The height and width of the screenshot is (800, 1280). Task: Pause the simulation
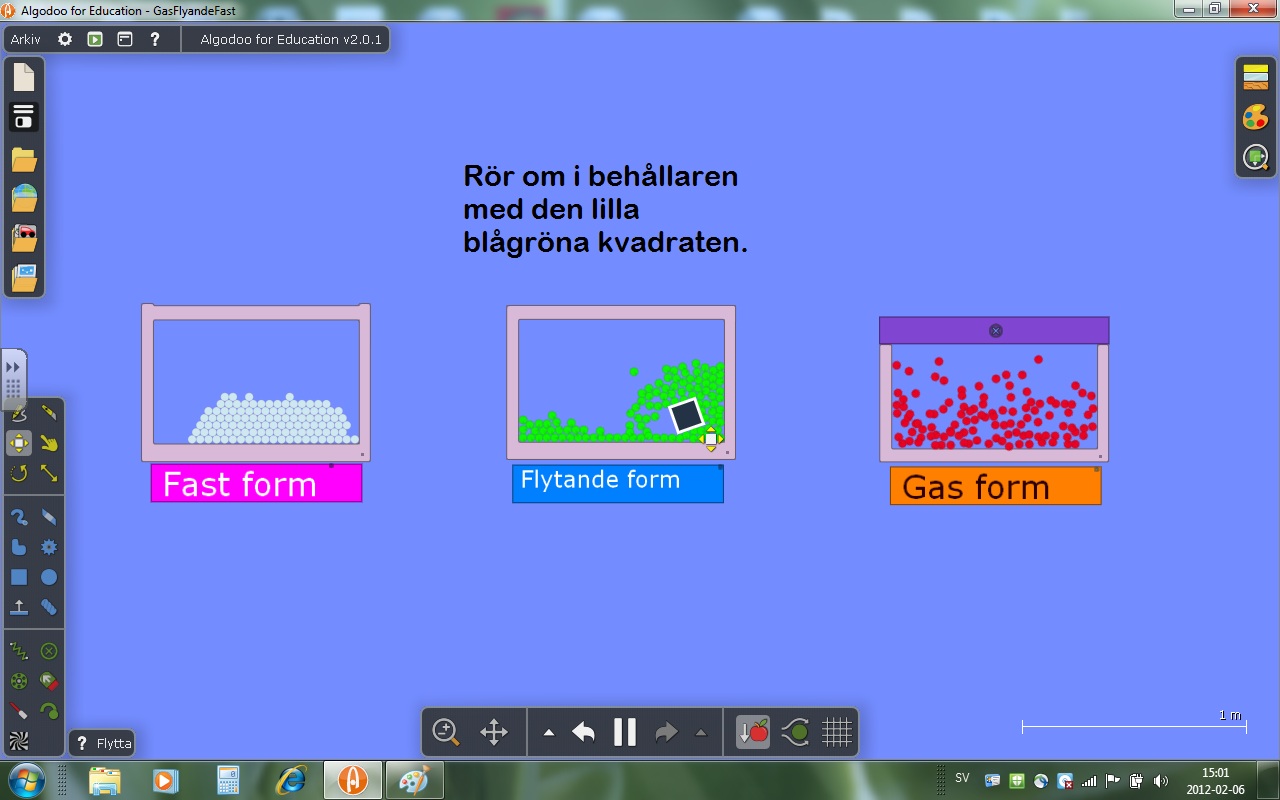pos(625,732)
